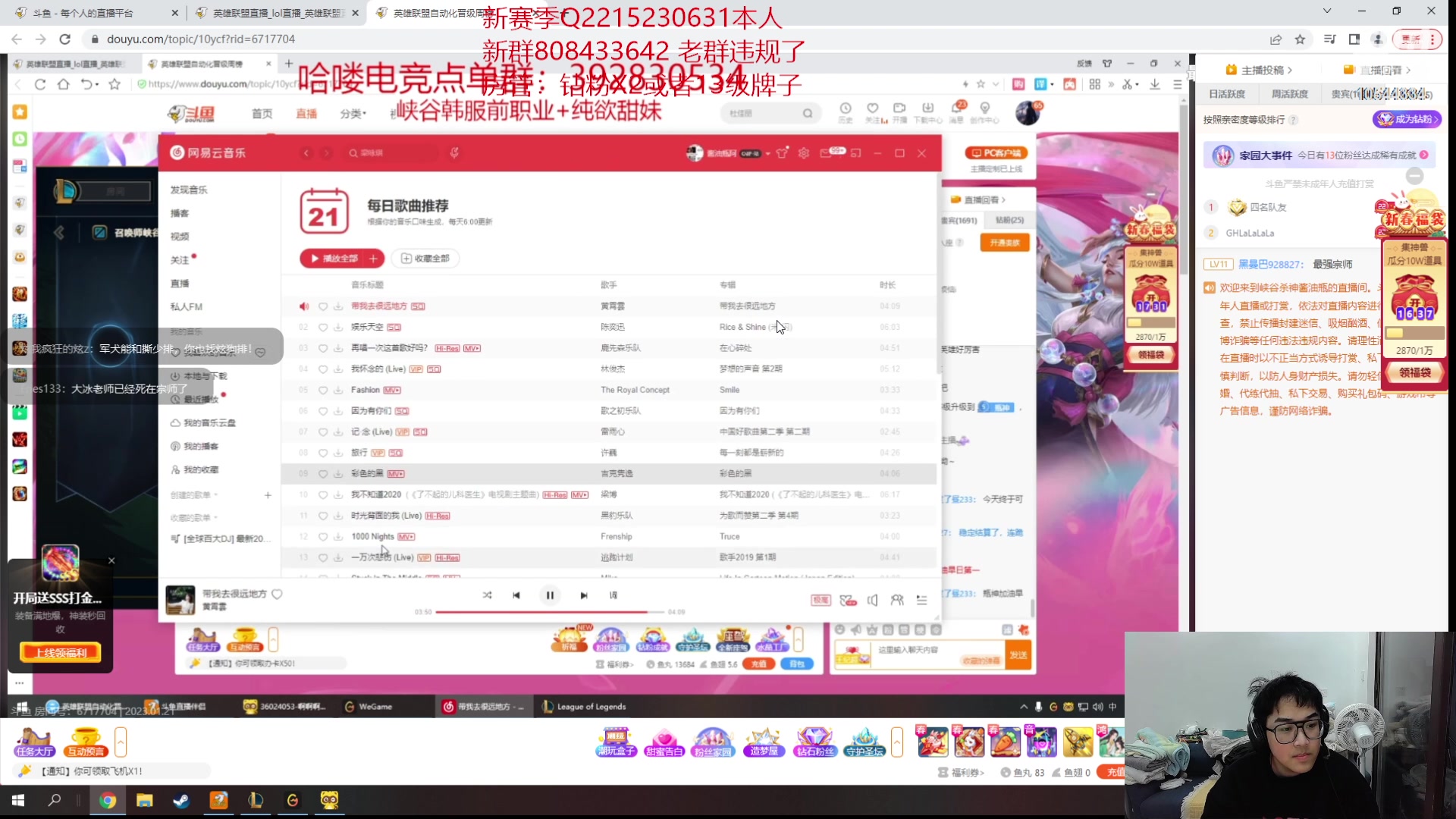
Task: Open the emoji picker in Douyu chat
Action: click(x=839, y=629)
